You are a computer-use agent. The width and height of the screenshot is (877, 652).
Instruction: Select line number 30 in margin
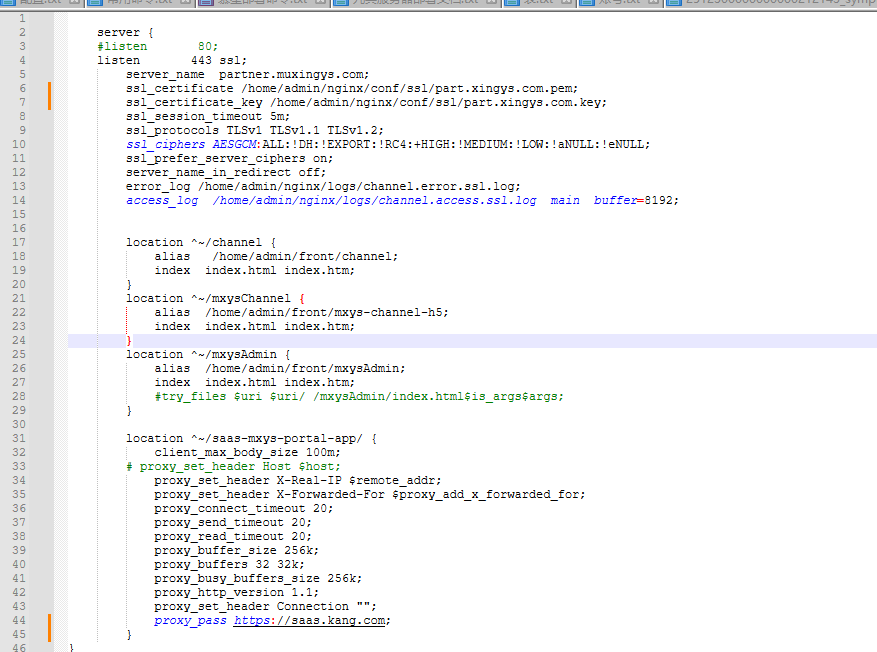[x=19, y=424]
